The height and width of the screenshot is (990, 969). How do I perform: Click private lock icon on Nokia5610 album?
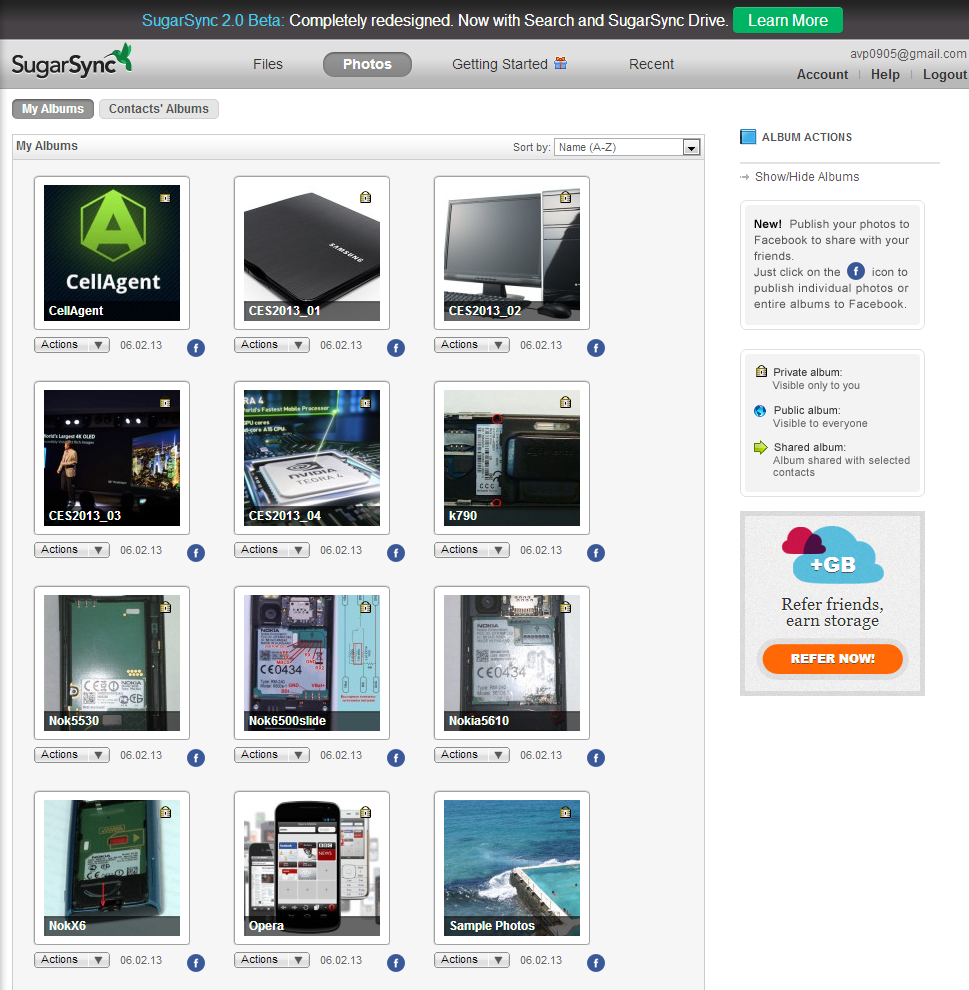click(566, 607)
